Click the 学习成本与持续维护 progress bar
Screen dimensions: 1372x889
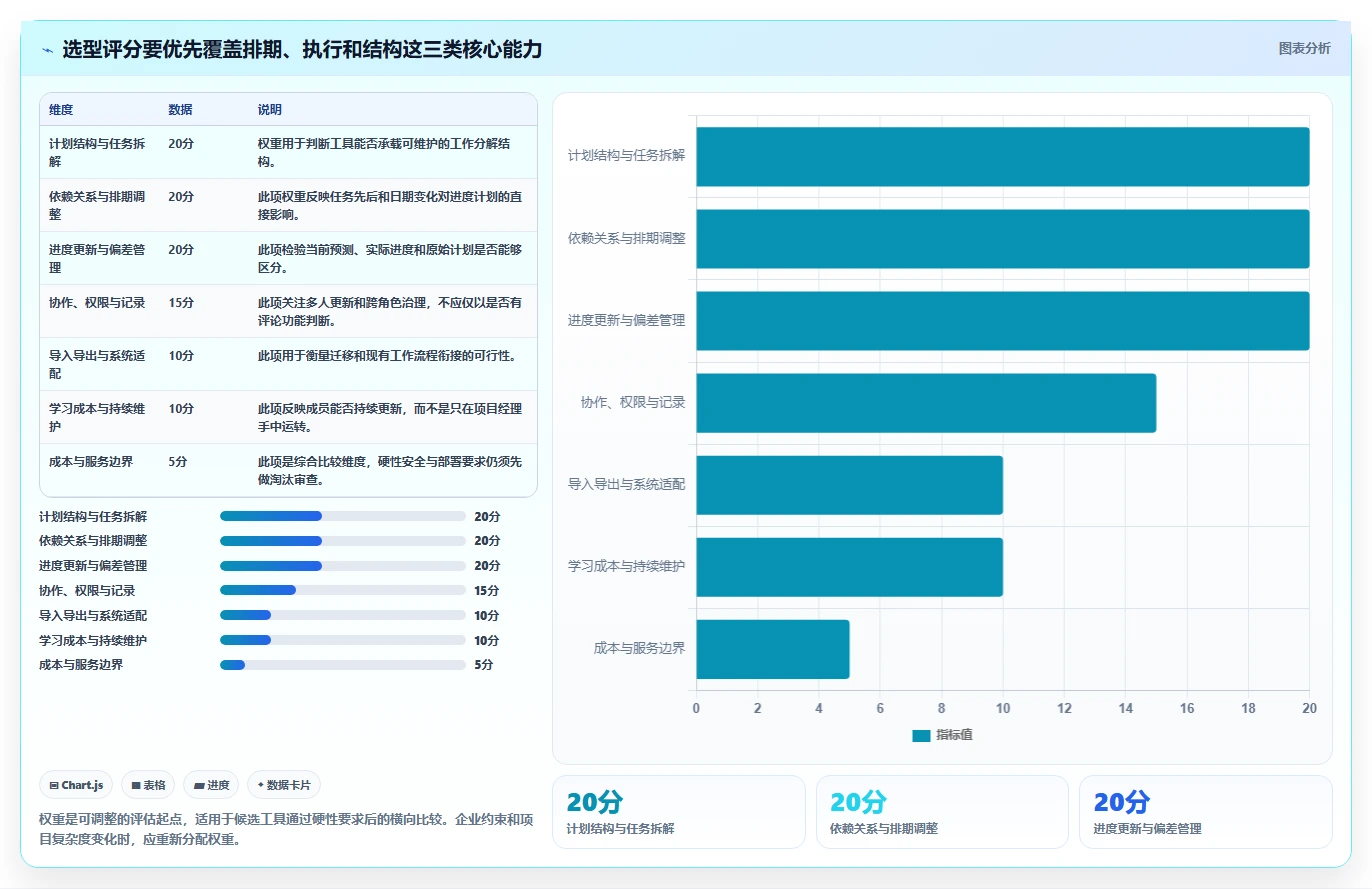[x=343, y=640]
